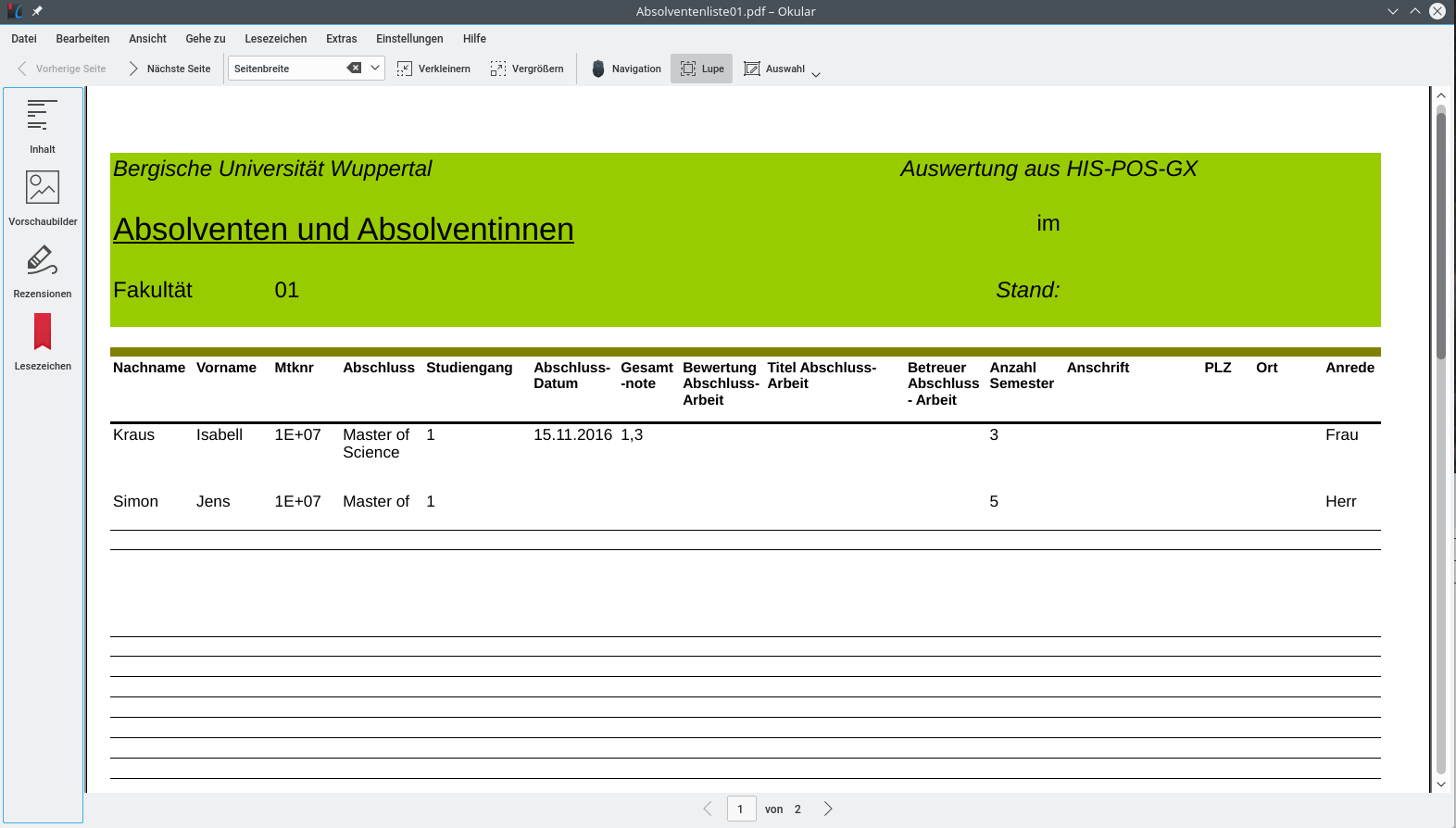Open the Rezensionen annotations panel
This screenshot has width=1456, height=828.
coord(43,270)
